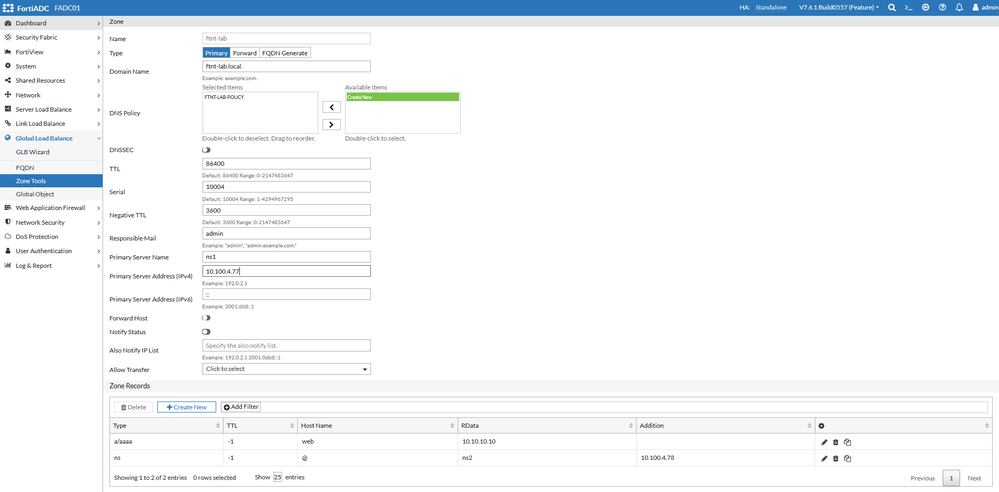Open the firmware version dropdown
The height and width of the screenshot is (492, 999).
click(x=839, y=8)
